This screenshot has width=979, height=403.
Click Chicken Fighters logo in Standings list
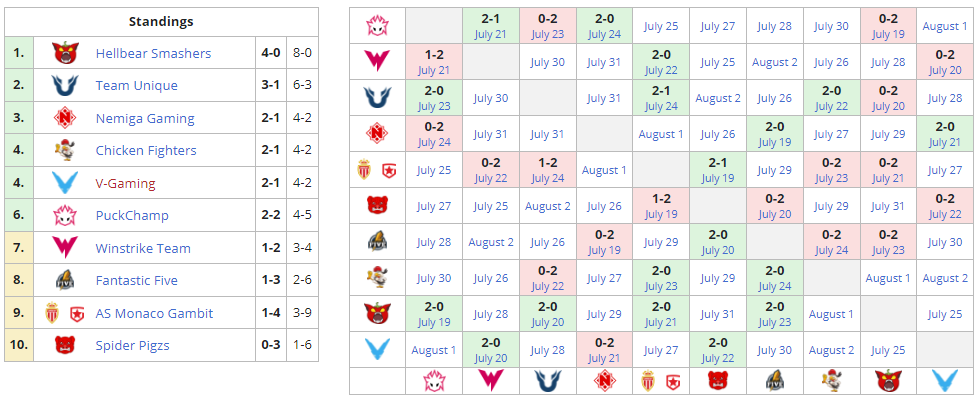point(66,151)
